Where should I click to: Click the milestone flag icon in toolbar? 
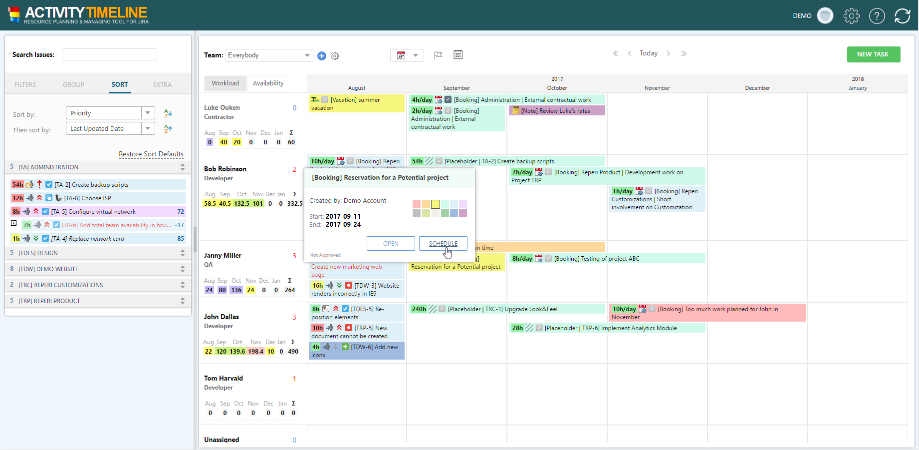[x=438, y=55]
